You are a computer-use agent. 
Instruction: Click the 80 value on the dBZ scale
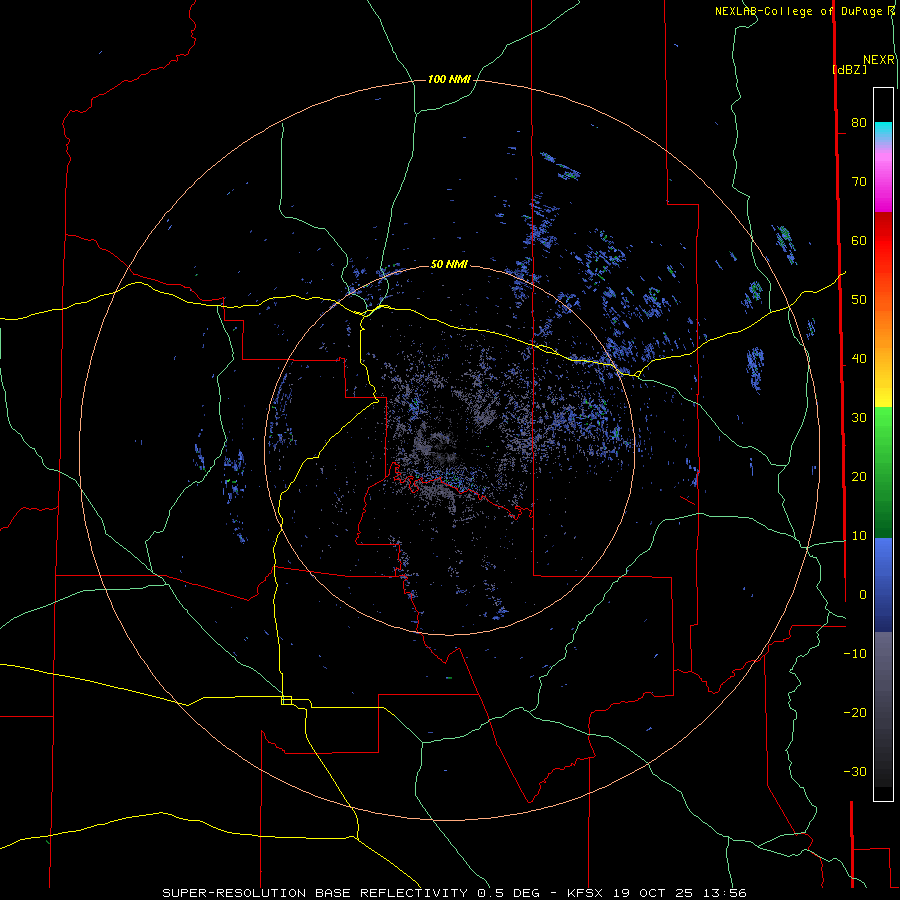tap(859, 122)
